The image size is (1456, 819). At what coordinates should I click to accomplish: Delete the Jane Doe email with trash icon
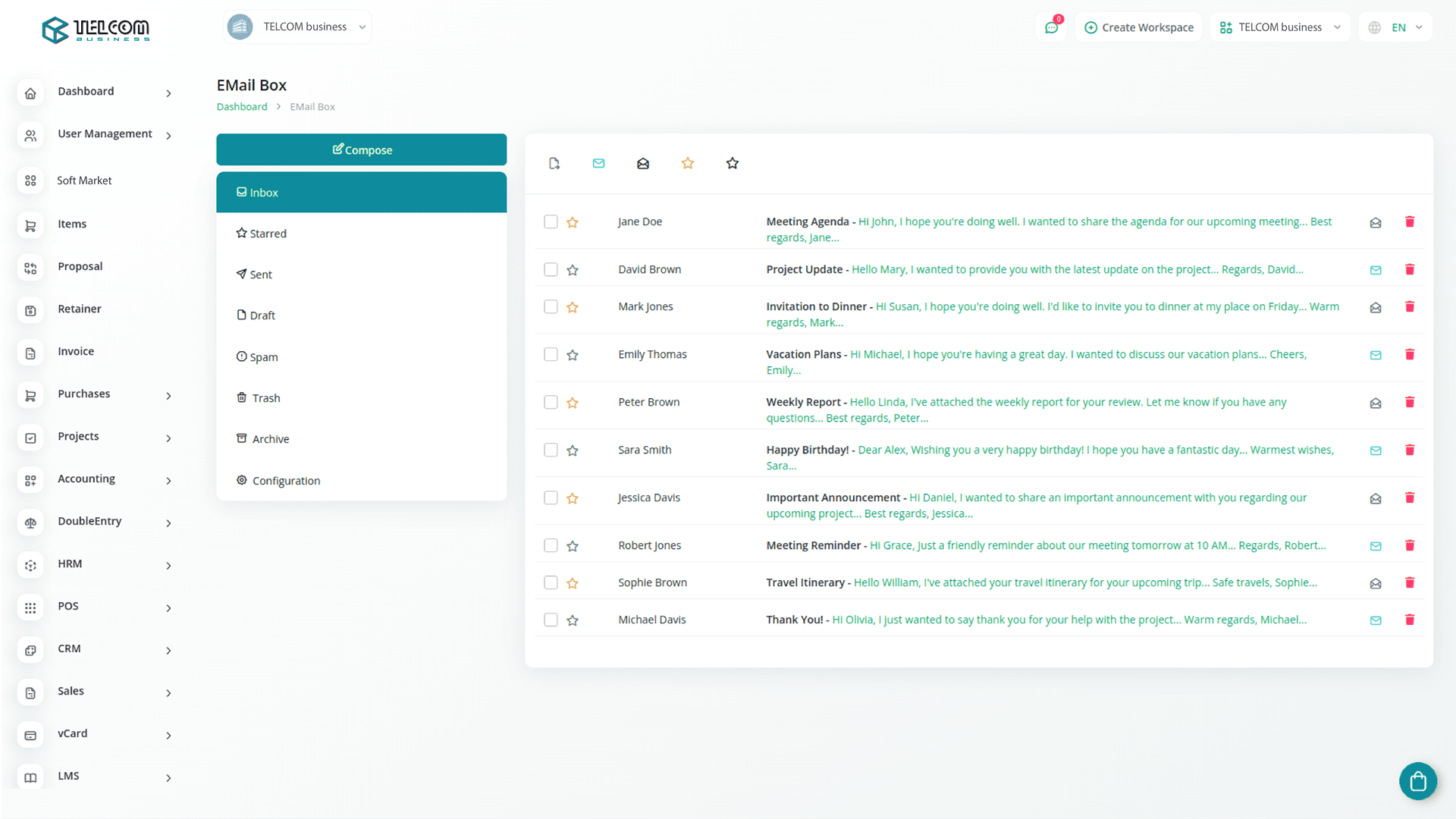(1410, 221)
